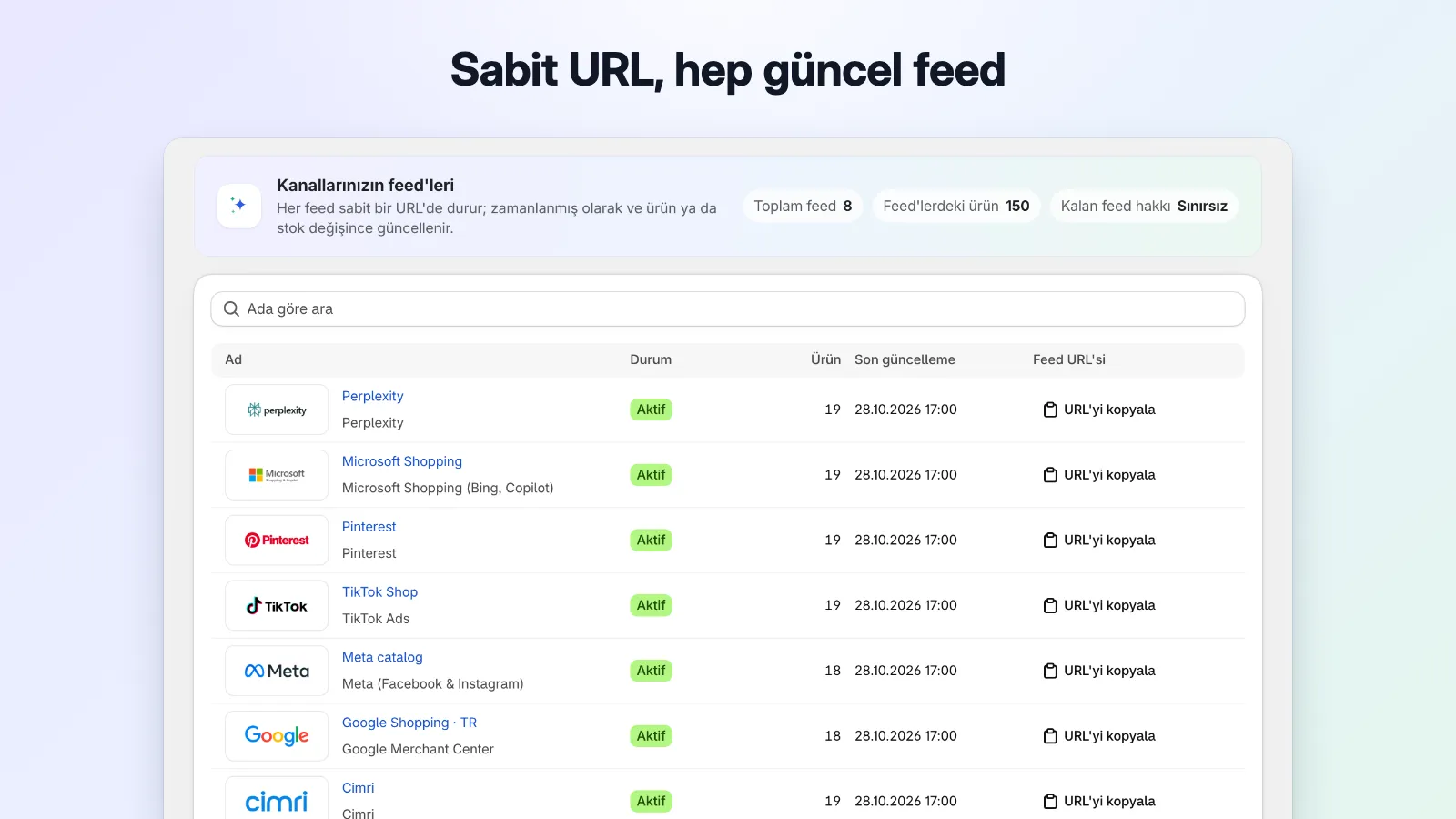Click the 'Toplam feed 8' stat pill
Screen dimensions: 1456x819
point(803,207)
